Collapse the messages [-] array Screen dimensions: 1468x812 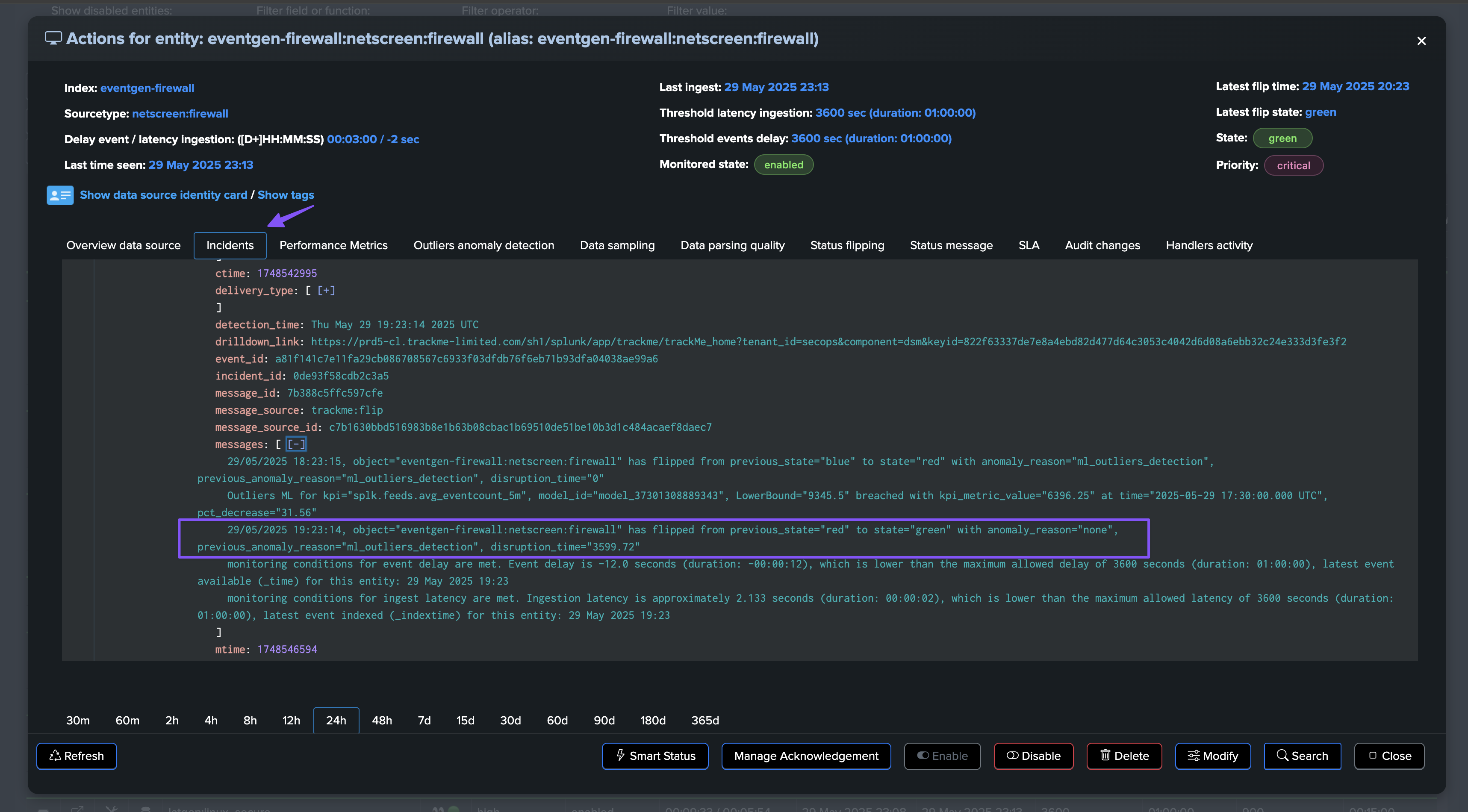tap(296, 444)
